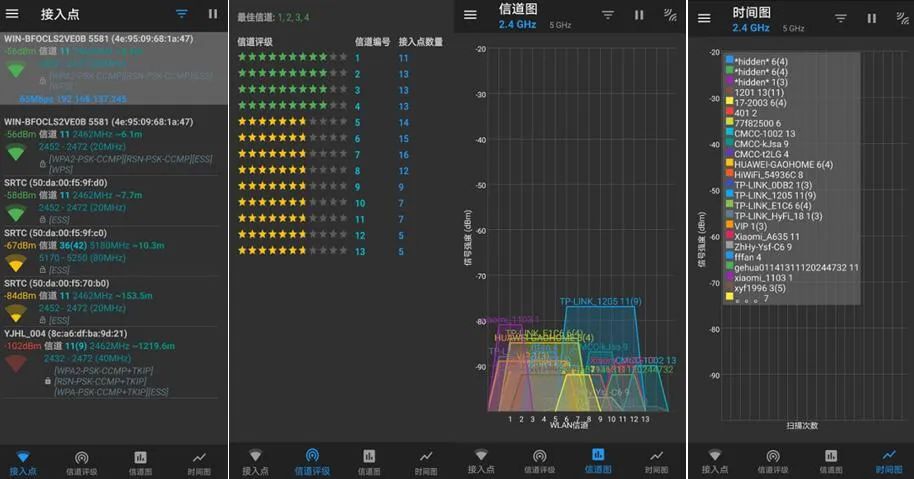The width and height of the screenshot is (914, 479).
Task: Pause scanning on the 信道图 screen
Action: point(639,15)
